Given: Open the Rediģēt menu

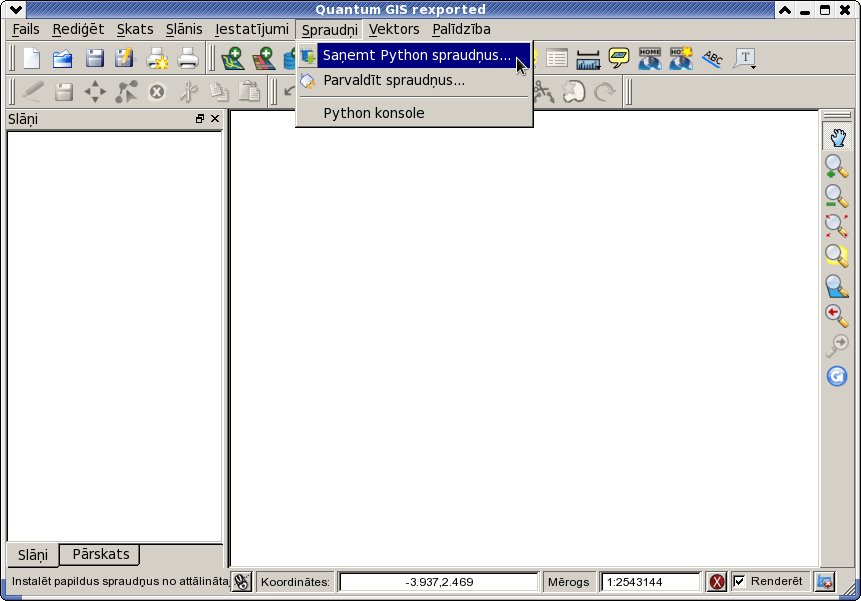Looking at the screenshot, I should (x=78, y=29).
